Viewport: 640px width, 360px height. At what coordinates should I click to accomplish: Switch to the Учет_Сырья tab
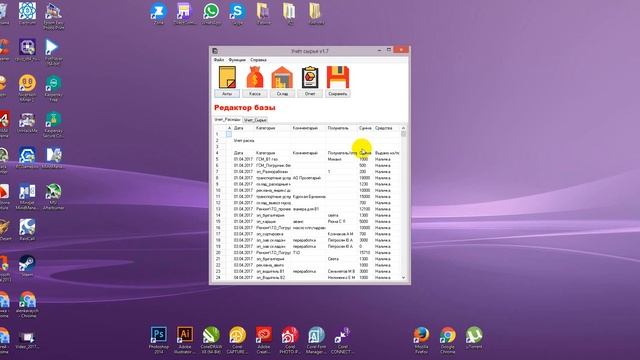tap(255, 120)
